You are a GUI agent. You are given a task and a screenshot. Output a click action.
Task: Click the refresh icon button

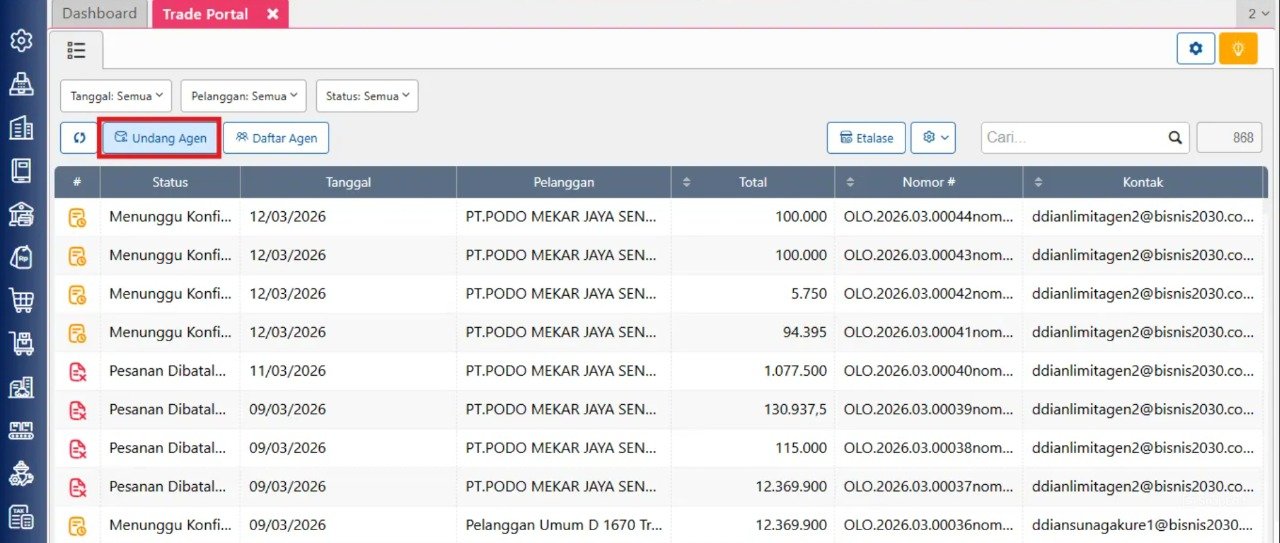(79, 138)
